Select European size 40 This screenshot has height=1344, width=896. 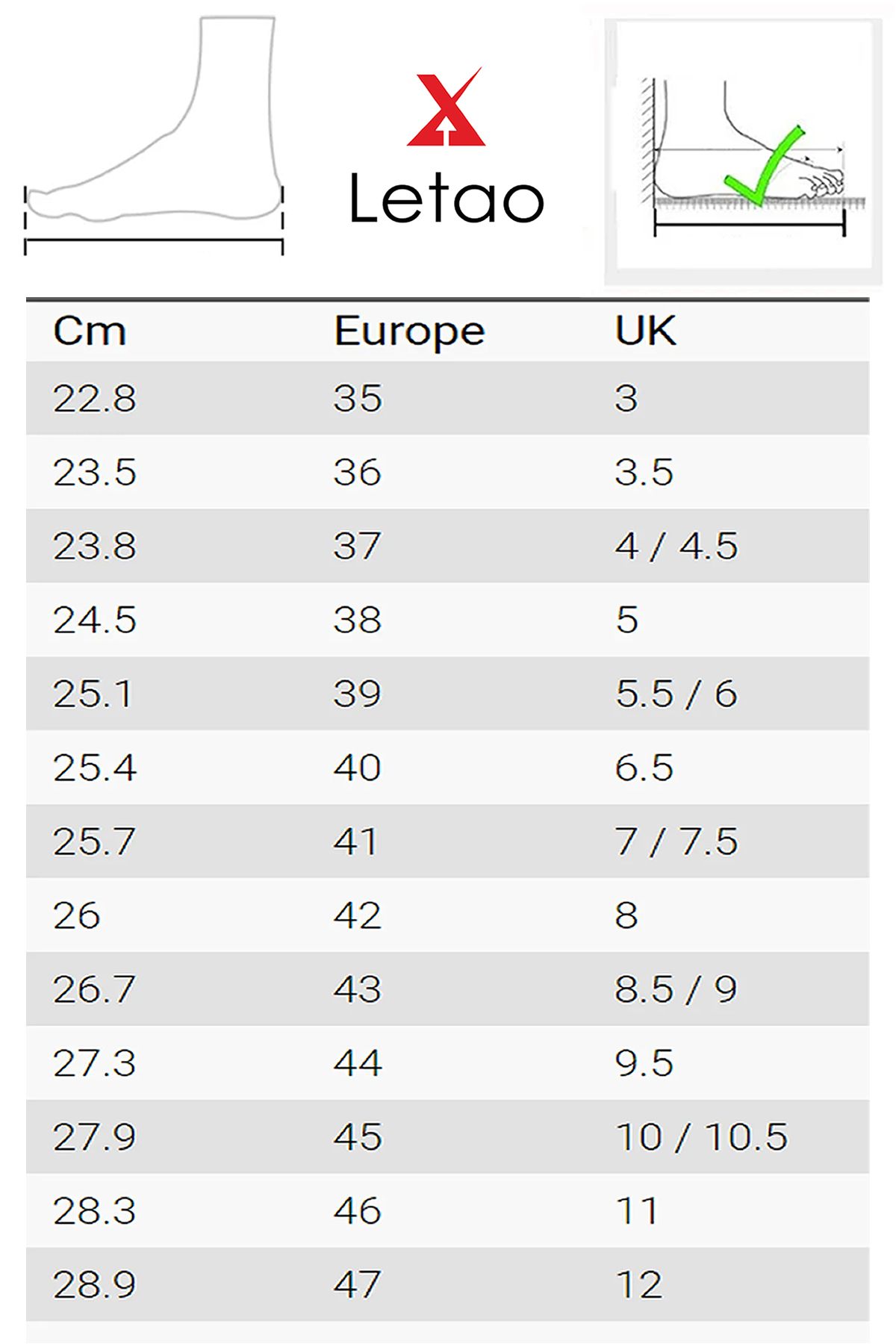coord(358,768)
